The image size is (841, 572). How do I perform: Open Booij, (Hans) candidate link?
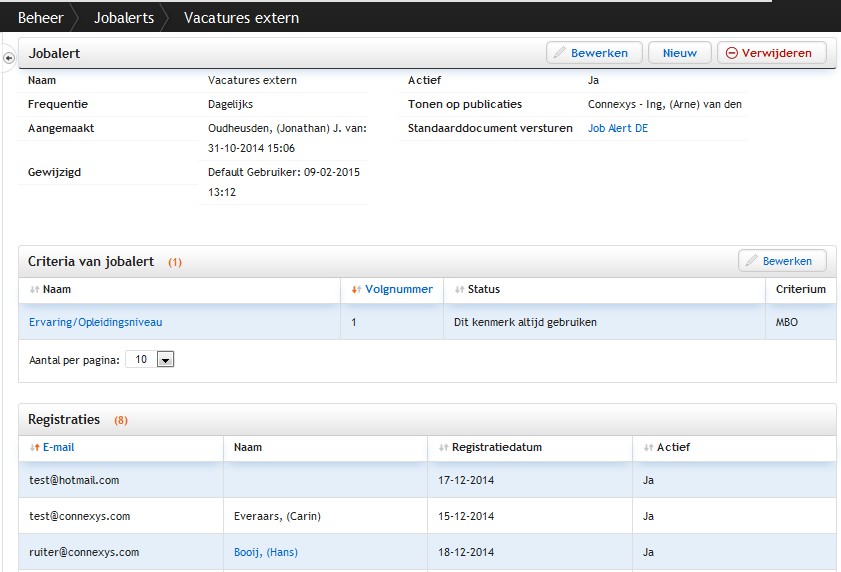pyautogui.click(x=265, y=552)
